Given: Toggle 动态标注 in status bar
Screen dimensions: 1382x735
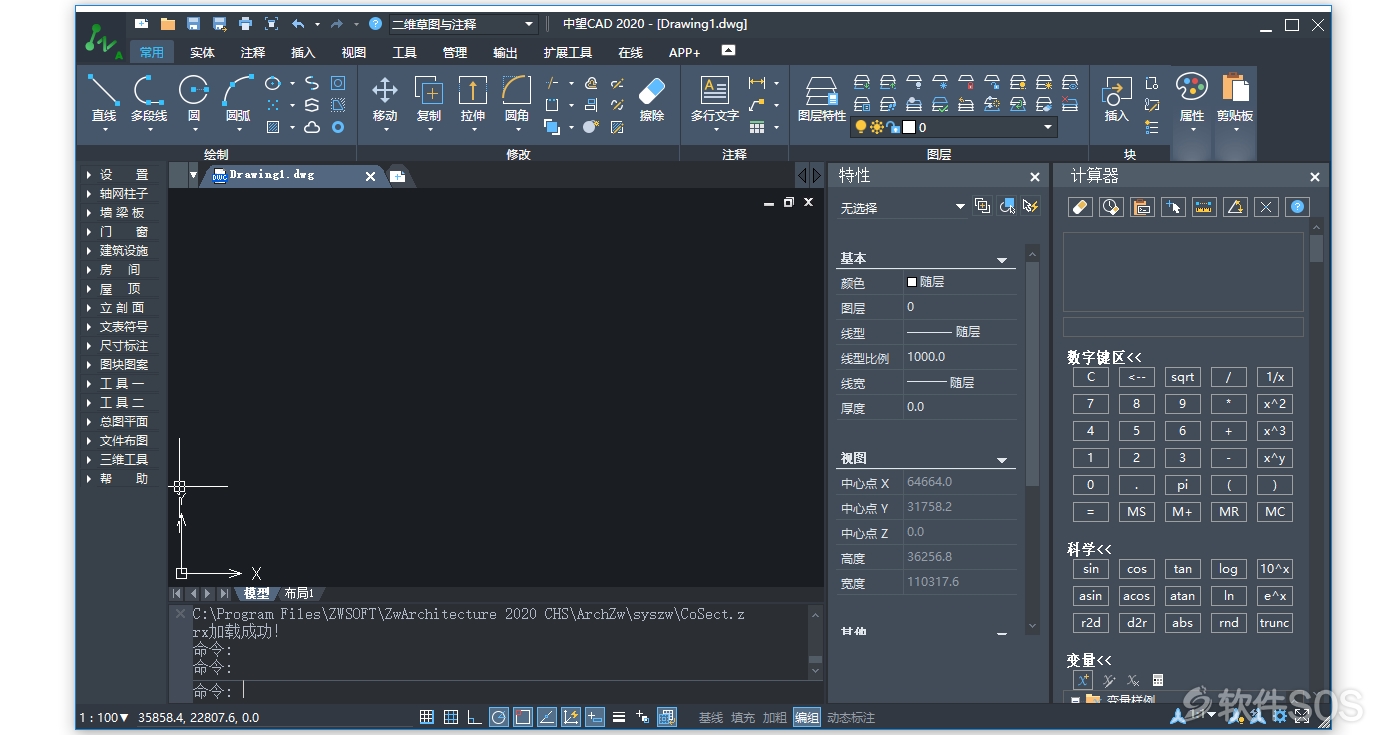Looking at the screenshot, I should 851,717.
